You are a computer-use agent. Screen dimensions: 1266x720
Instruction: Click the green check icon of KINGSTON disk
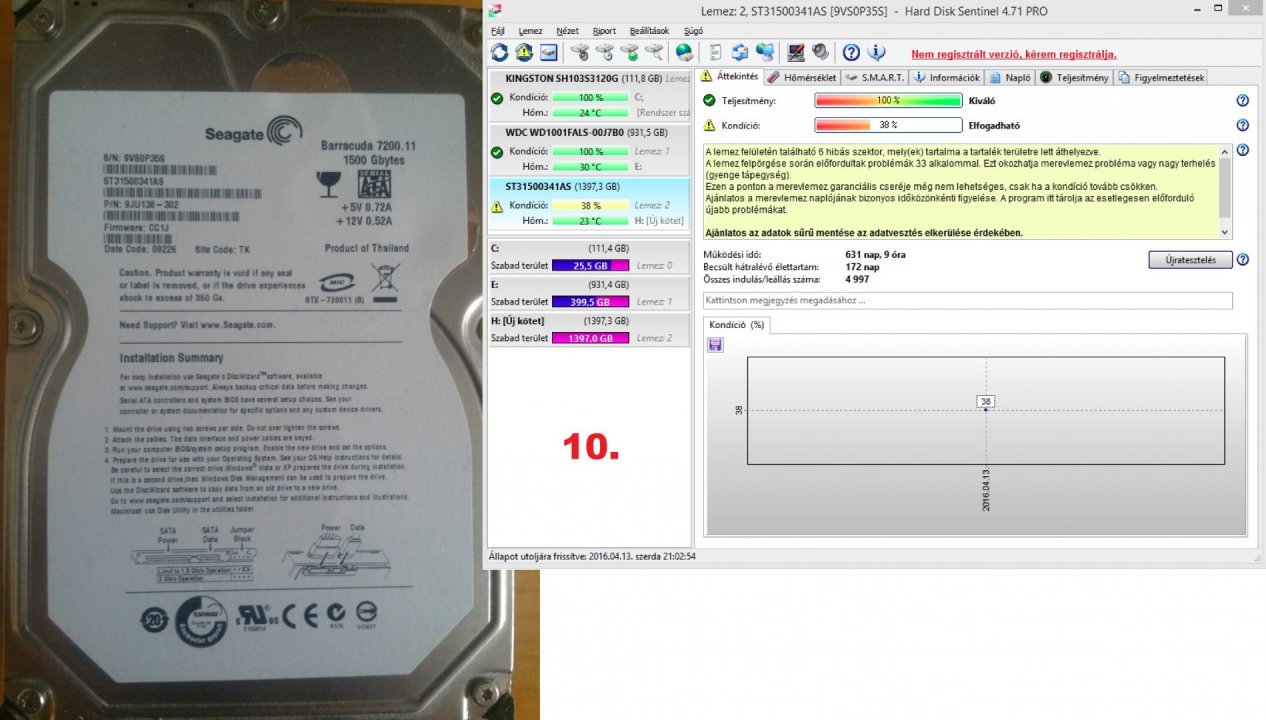pos(497,98)
